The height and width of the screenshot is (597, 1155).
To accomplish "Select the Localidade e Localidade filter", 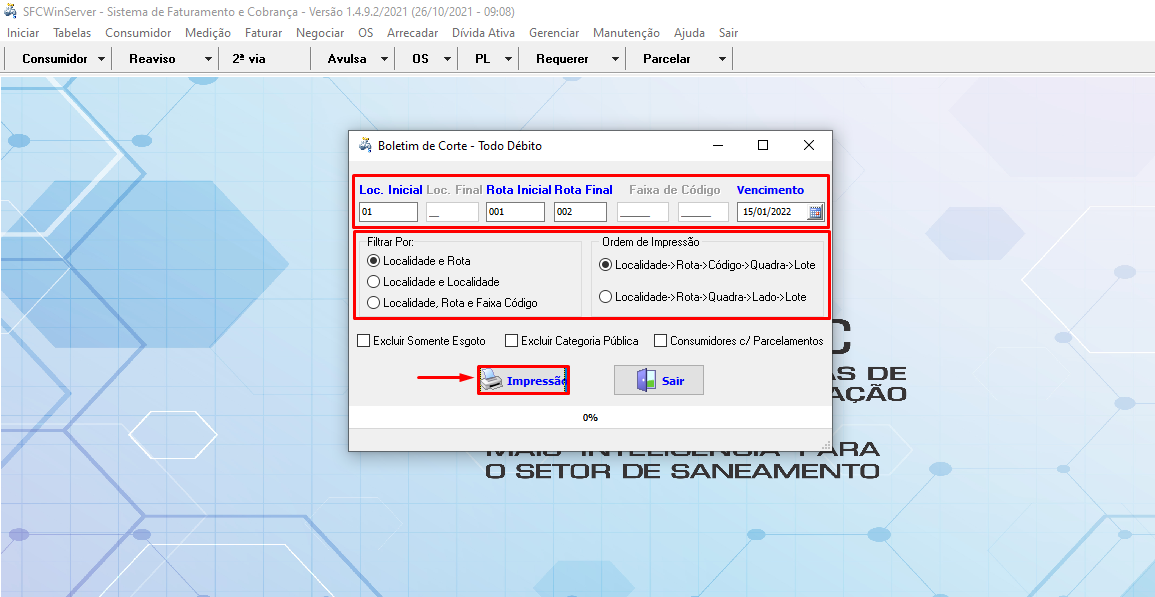I will tap(374, 282).
